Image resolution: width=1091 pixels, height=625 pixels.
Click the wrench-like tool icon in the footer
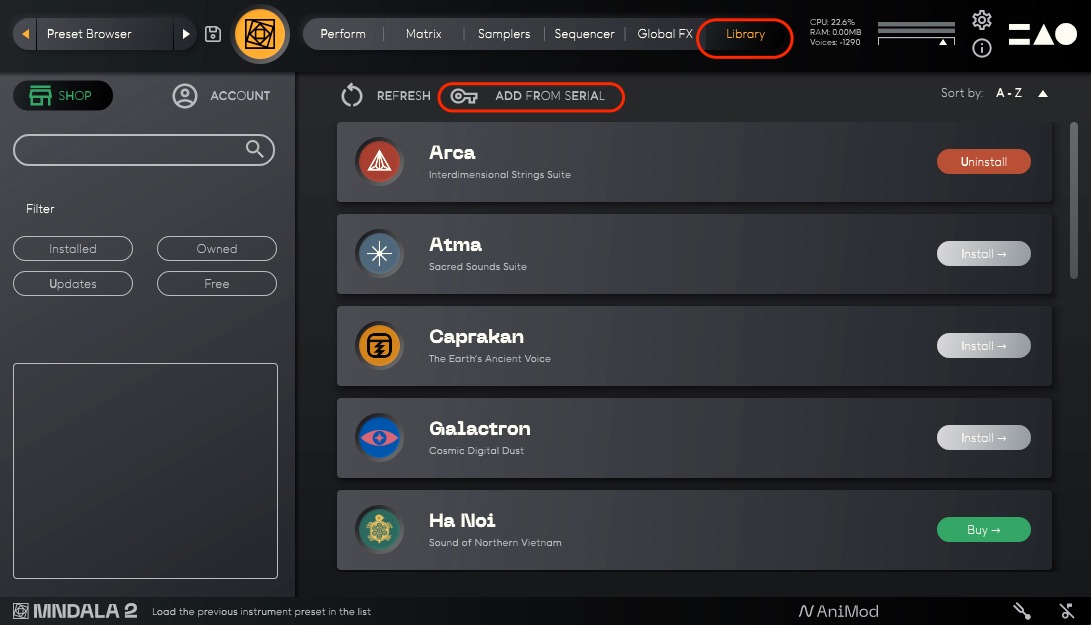(1021, 611)
